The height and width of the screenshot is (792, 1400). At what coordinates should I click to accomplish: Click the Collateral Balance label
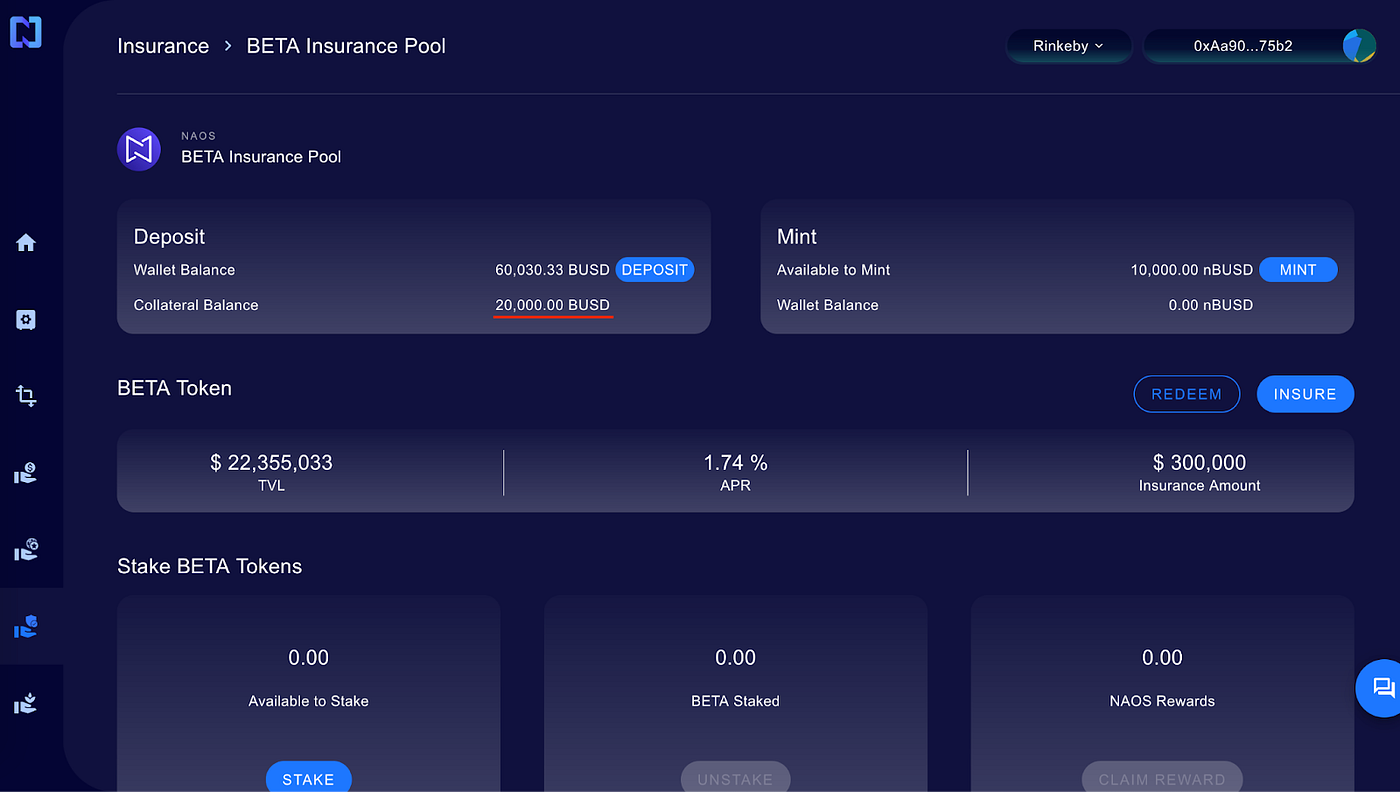coord(196,305)
